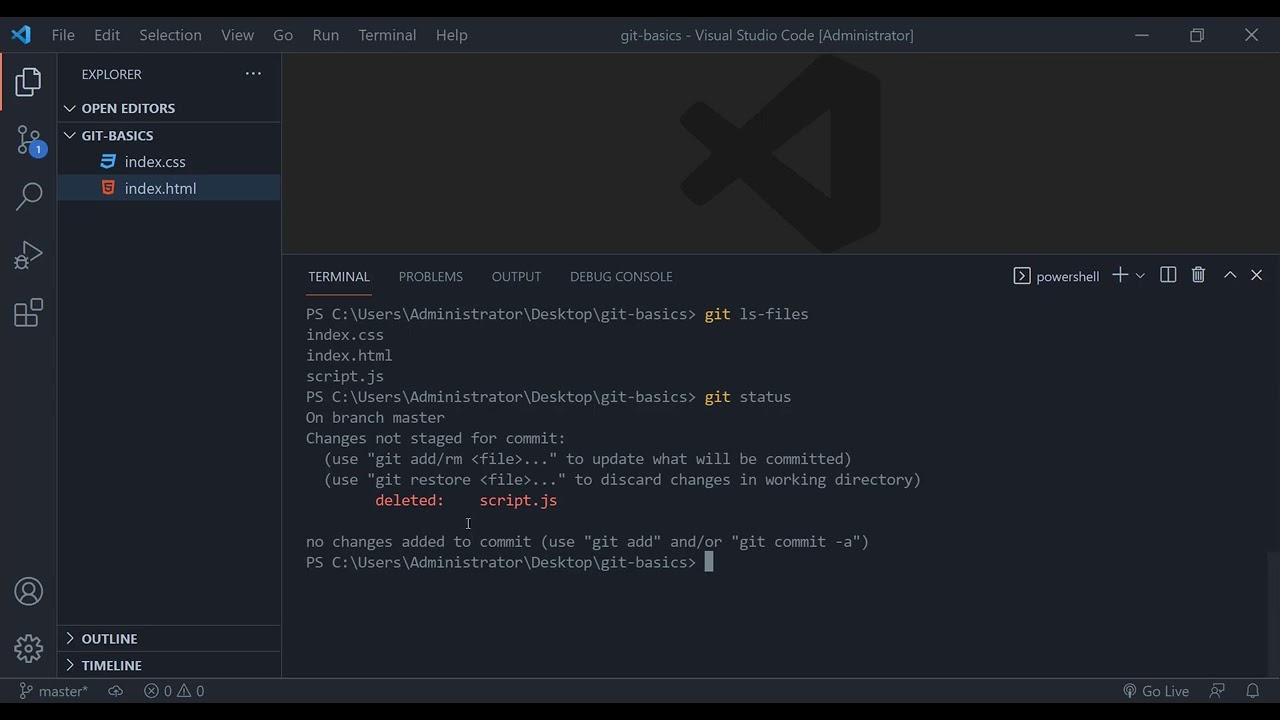This screenshot has width=1280, height=720.
Task: Open the Terminal menu
Action: (387, 35)
